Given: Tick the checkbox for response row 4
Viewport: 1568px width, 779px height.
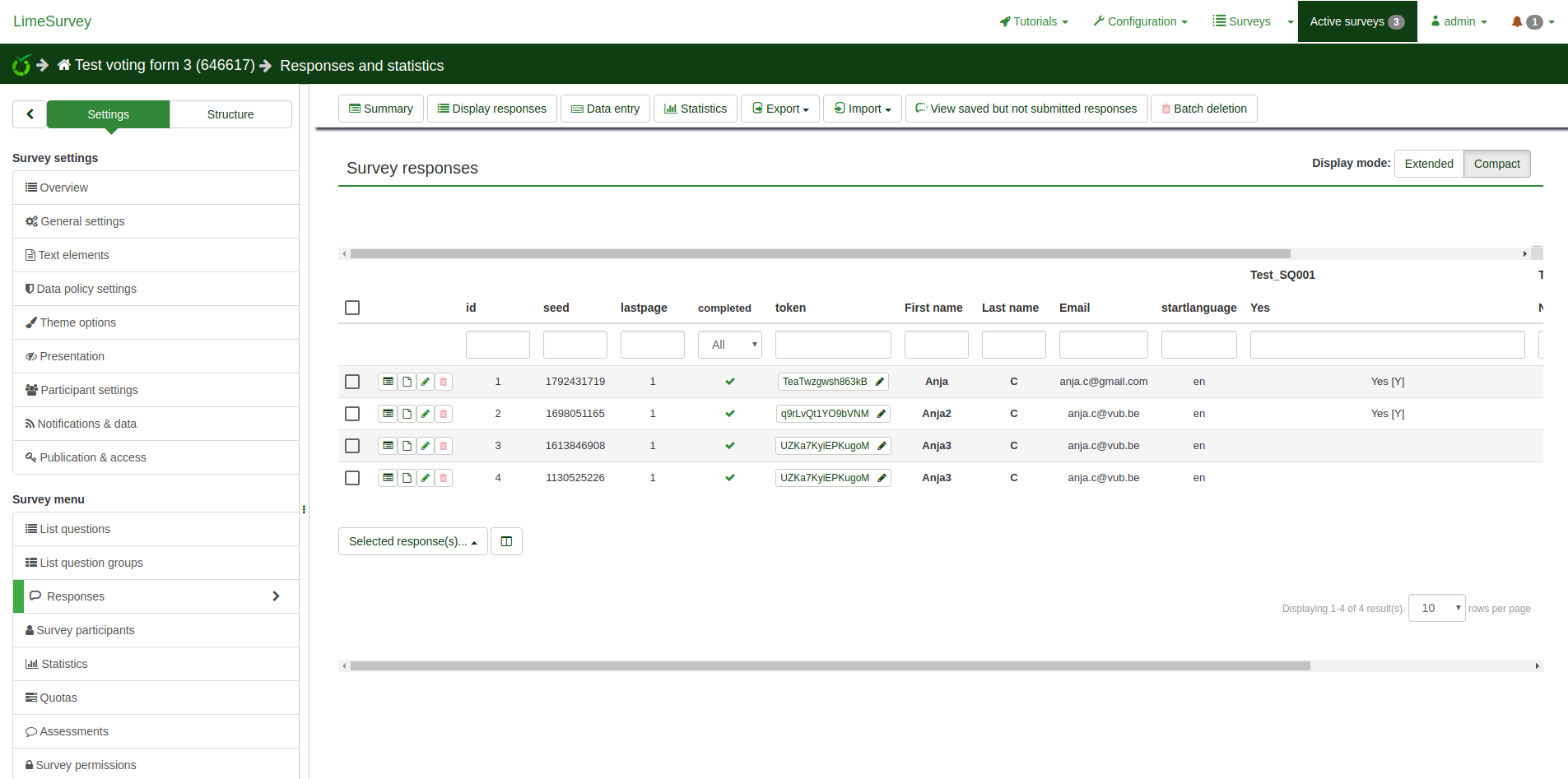Looking at the screenshot, I should pos(352,478).
